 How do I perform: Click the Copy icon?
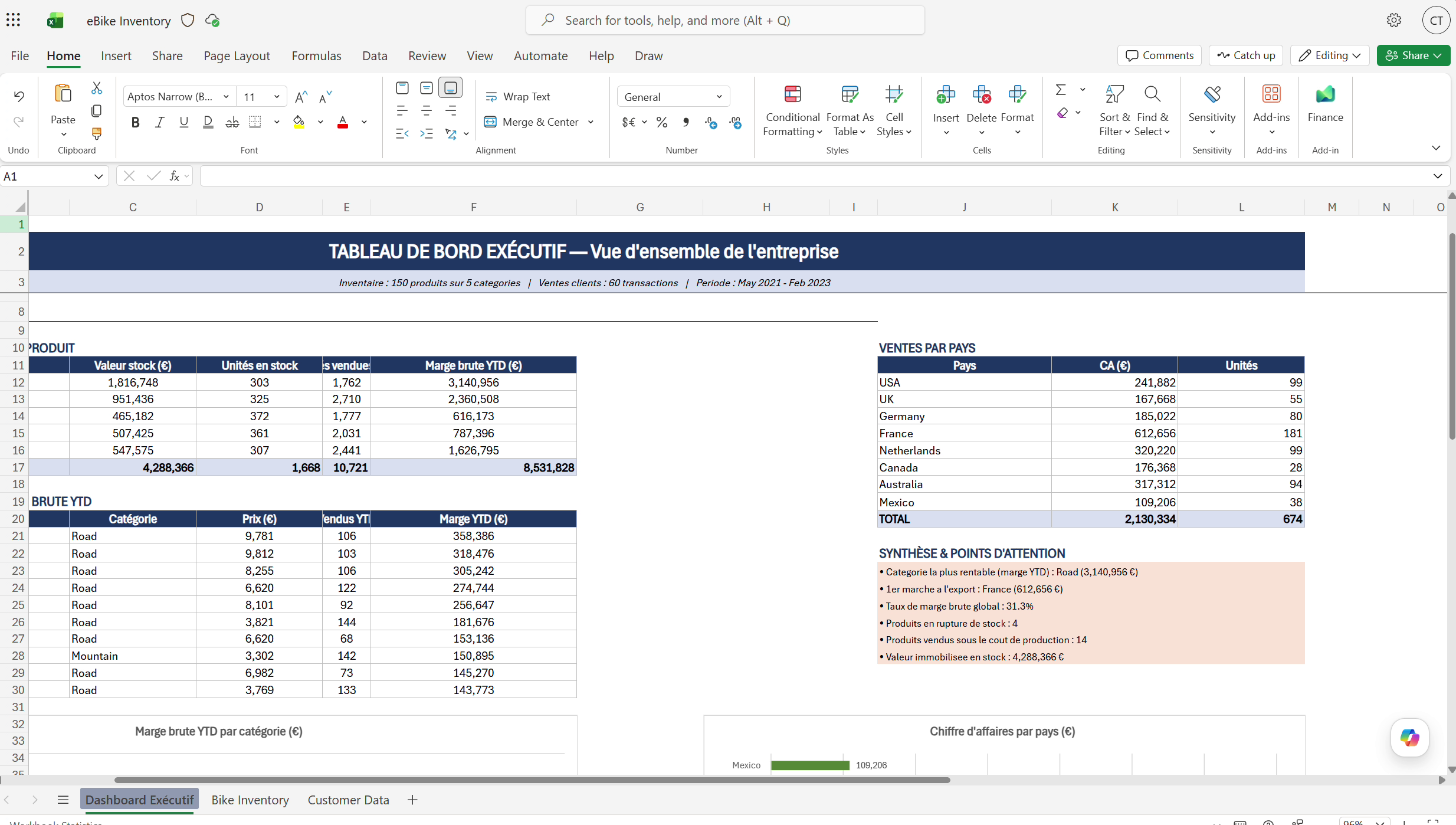tap(97, 111)
